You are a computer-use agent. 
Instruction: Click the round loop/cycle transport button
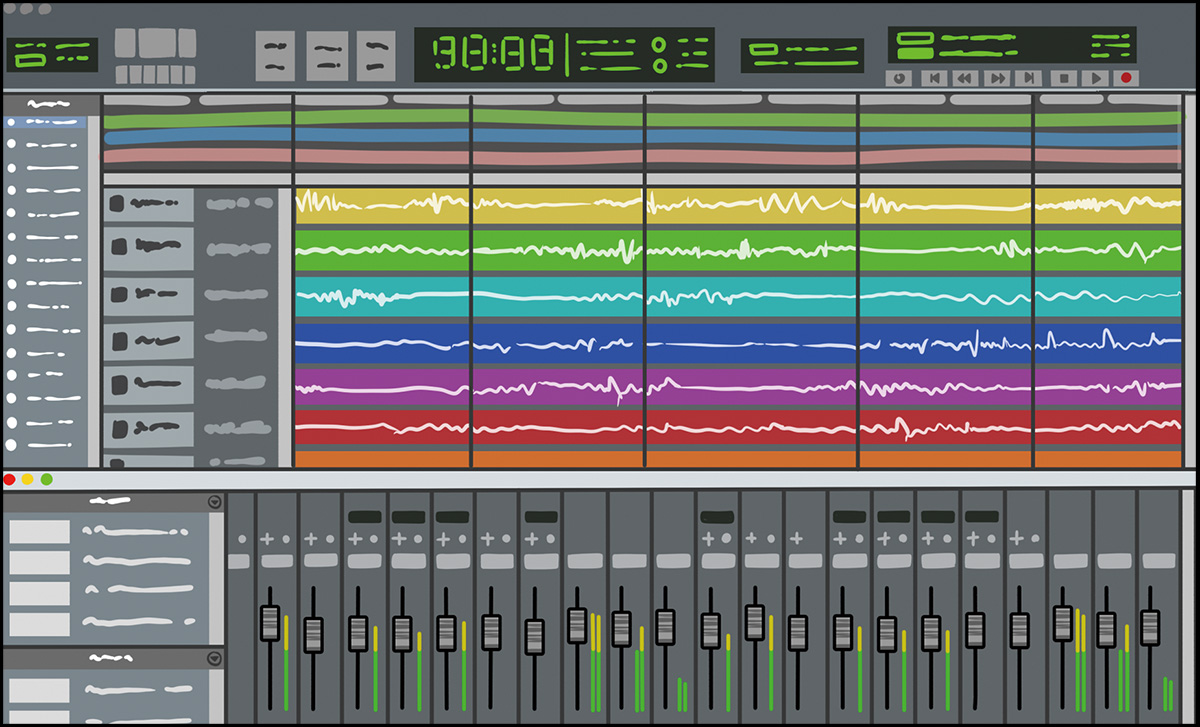click(899, 77)
